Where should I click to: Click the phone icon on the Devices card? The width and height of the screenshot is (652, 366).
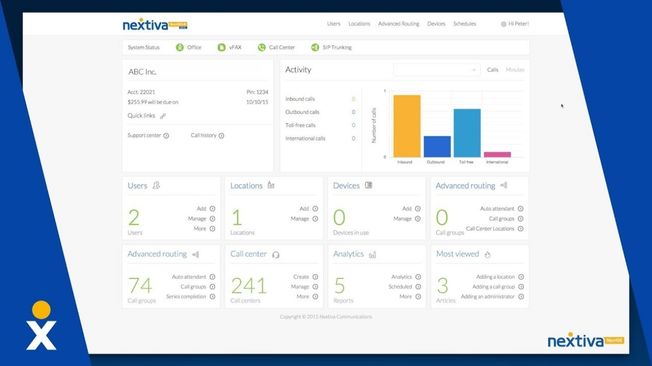click(x=368, y=185)
